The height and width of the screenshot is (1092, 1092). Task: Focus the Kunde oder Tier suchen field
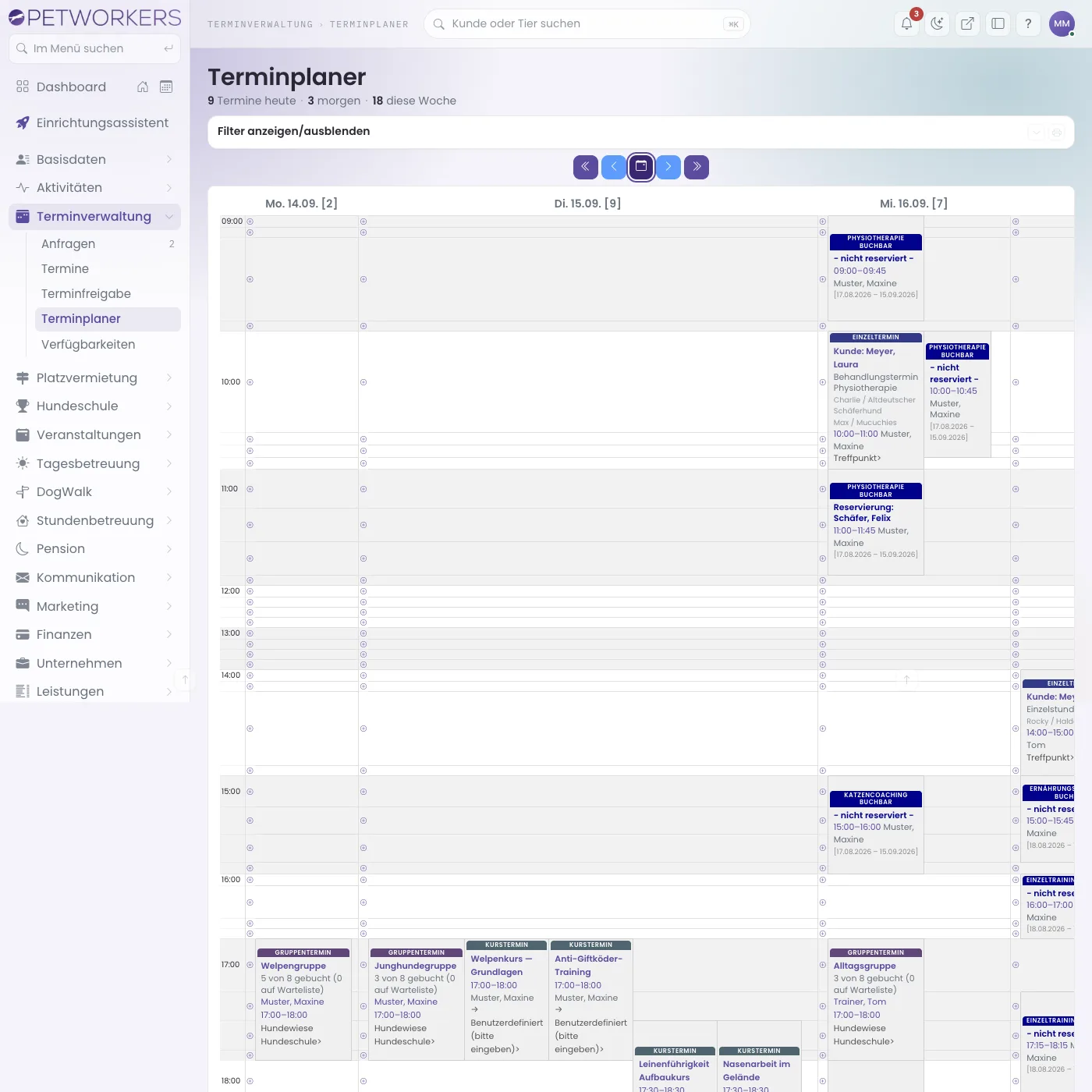point(587,23)
